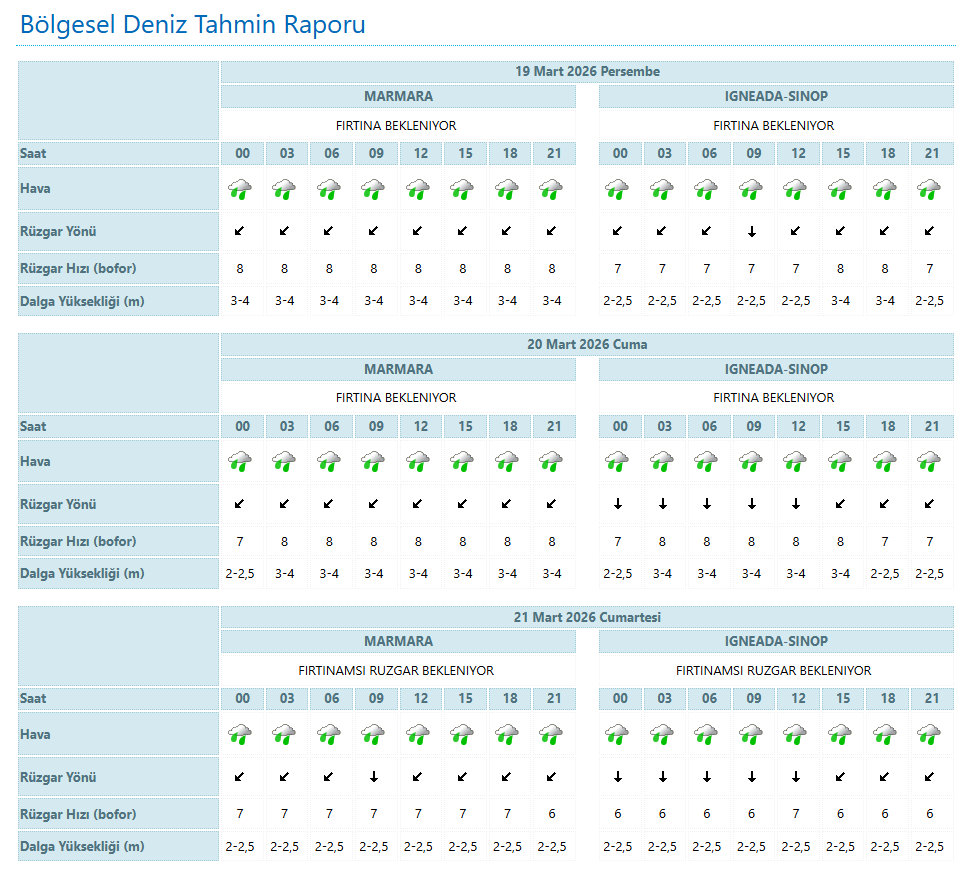This screenshot has height=875, width=974.
Task: Click the 19 Mart Marmara 18:00 wind direction arrow
Action: (507, 231)
